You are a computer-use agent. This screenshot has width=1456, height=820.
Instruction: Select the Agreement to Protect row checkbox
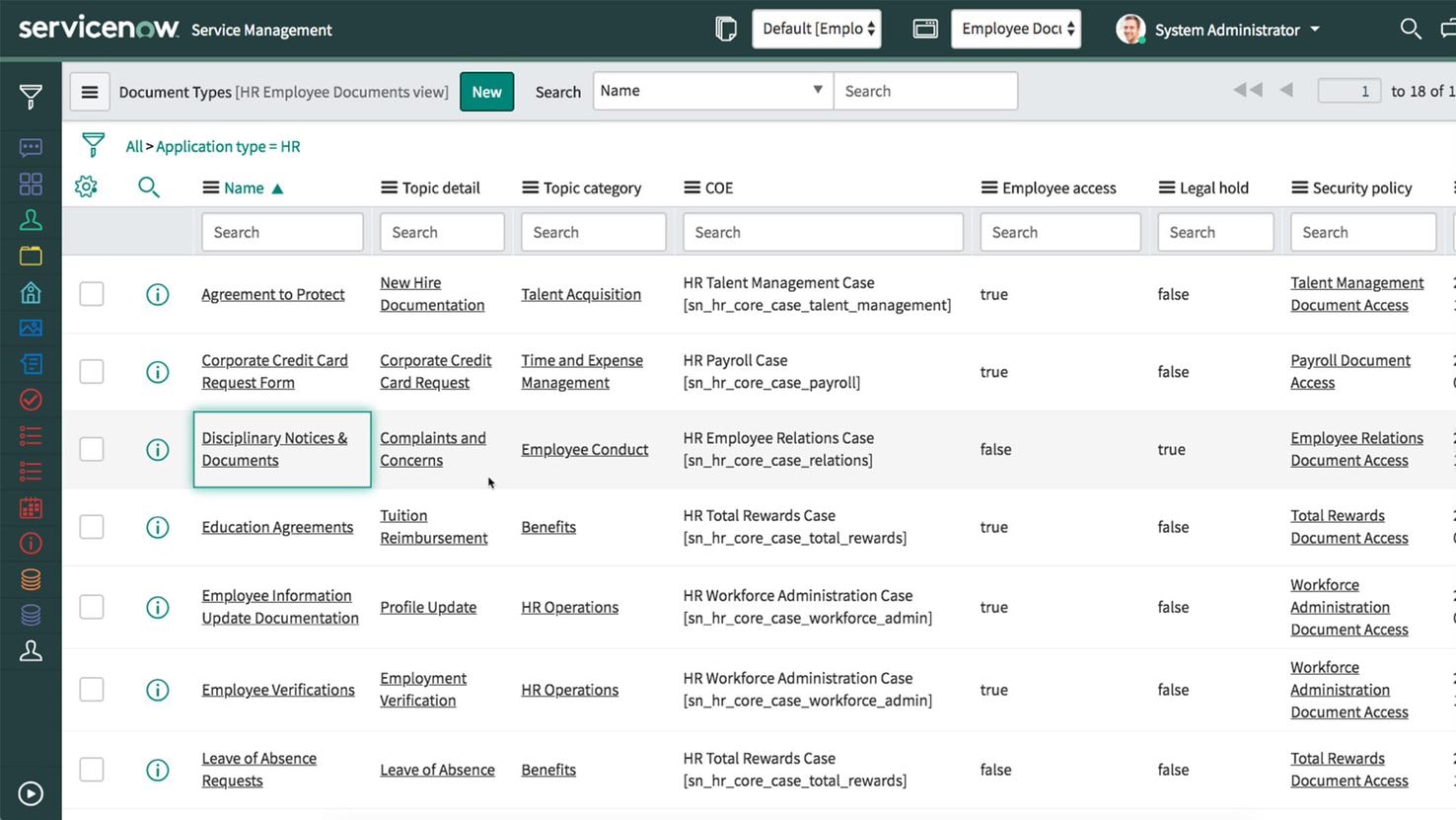pos(92,294)
